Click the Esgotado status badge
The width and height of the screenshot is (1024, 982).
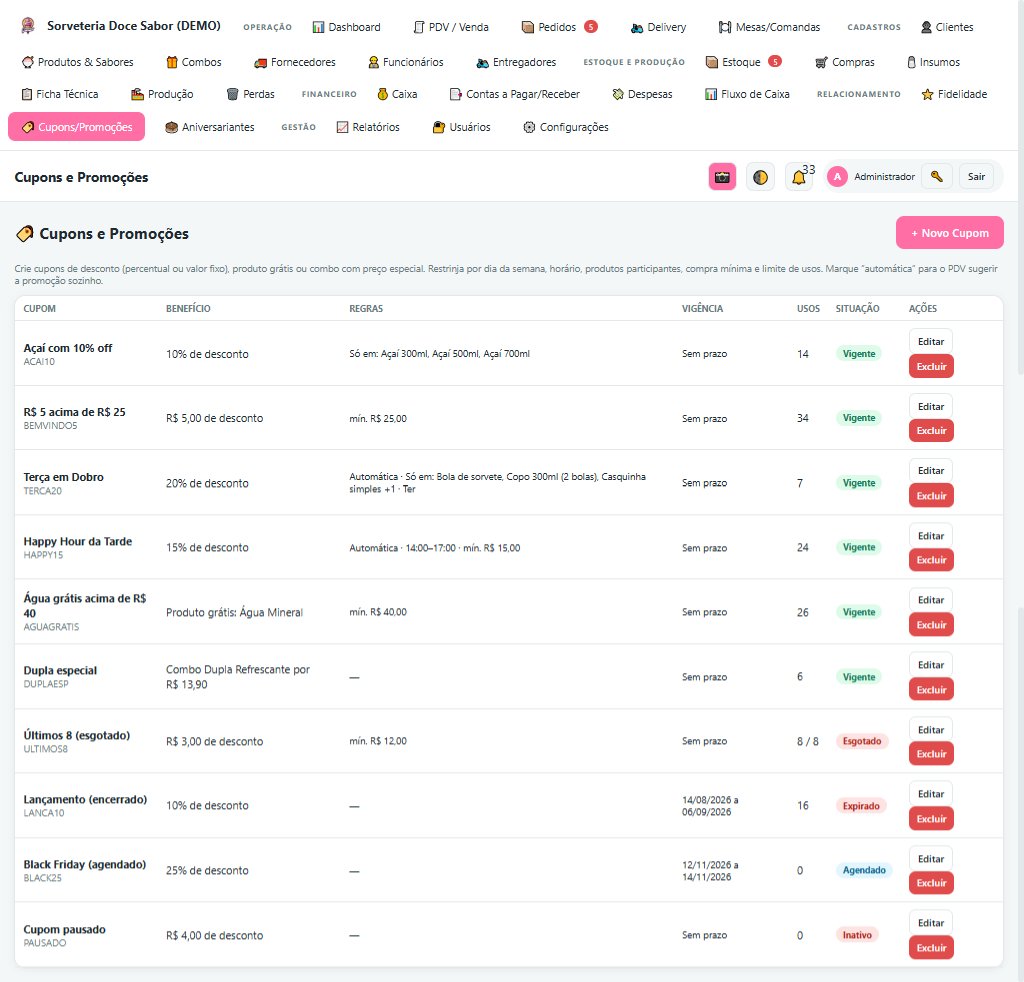862,741
